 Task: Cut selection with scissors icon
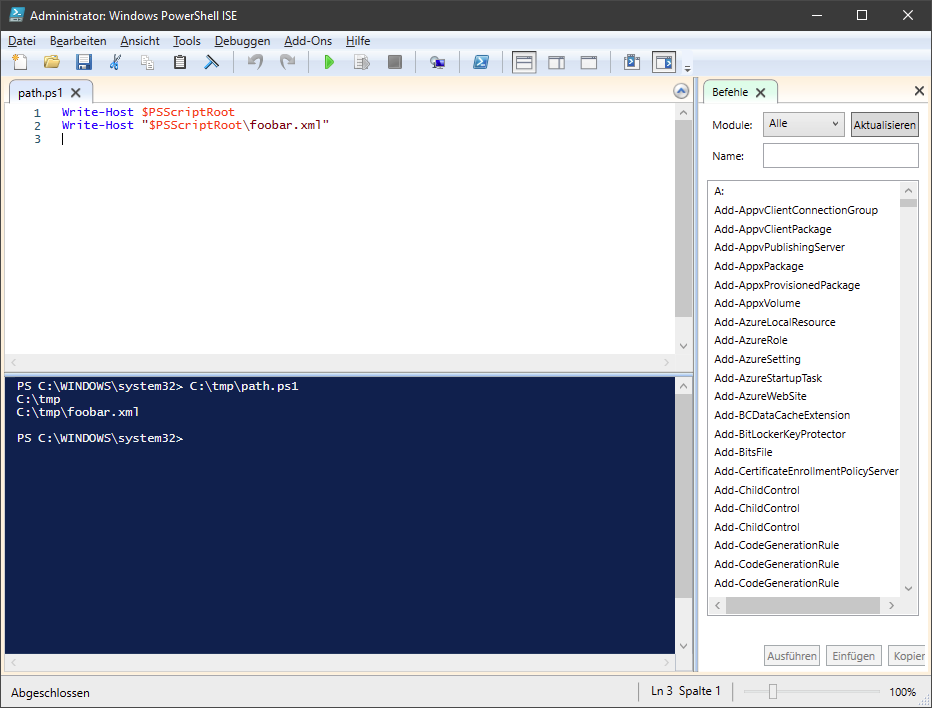[x=115, y=62]
